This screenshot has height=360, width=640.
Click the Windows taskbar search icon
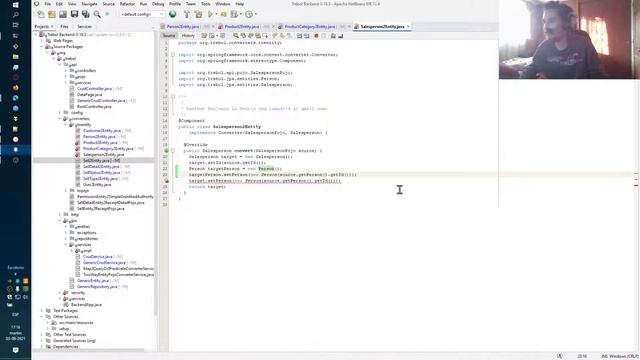point(16,15)
